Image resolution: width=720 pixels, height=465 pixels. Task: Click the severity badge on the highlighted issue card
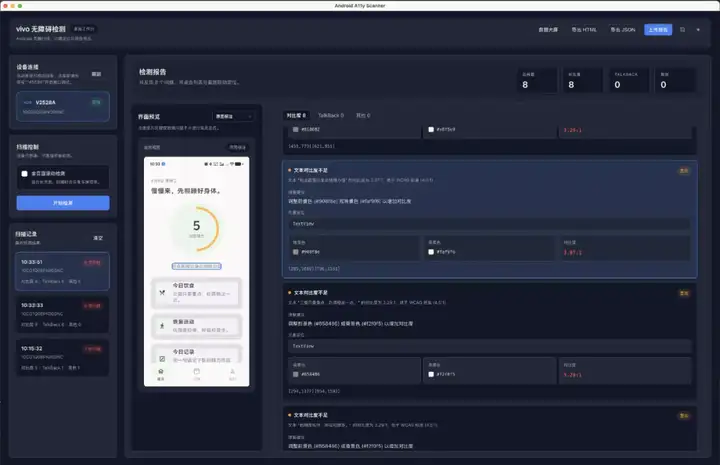(684, 171)
